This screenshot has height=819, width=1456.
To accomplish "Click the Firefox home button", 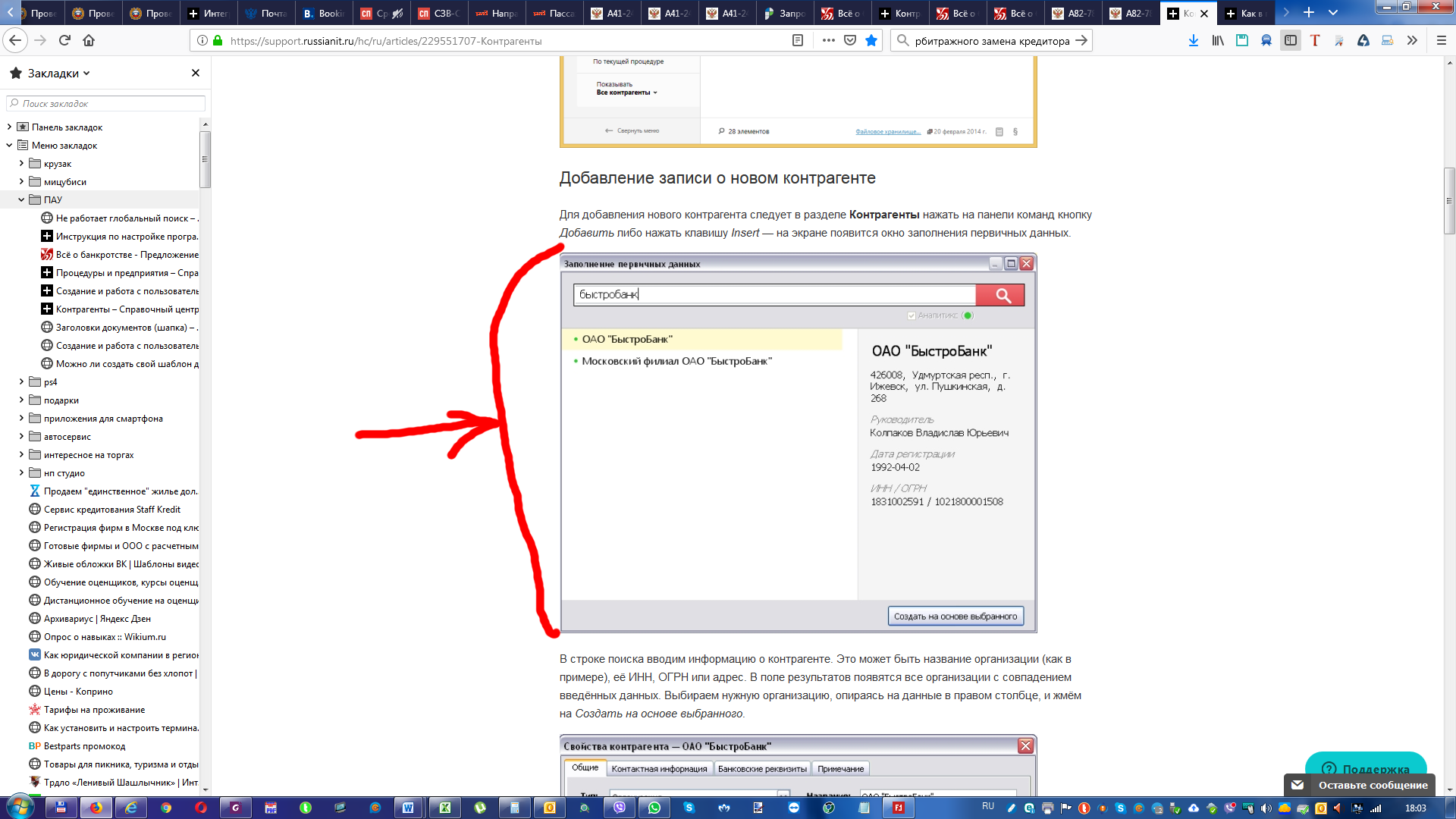I will [x=89, y=40].
